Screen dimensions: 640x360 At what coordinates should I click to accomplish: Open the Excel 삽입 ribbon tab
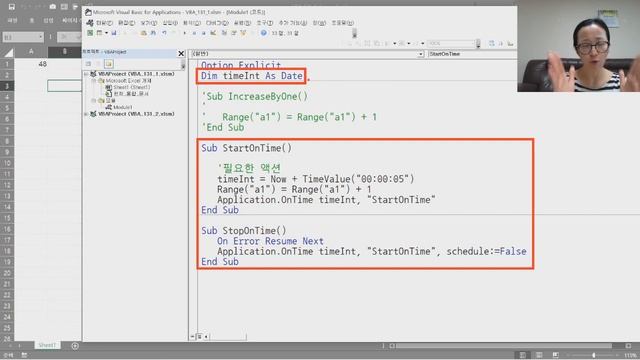(x=48, y=20)
